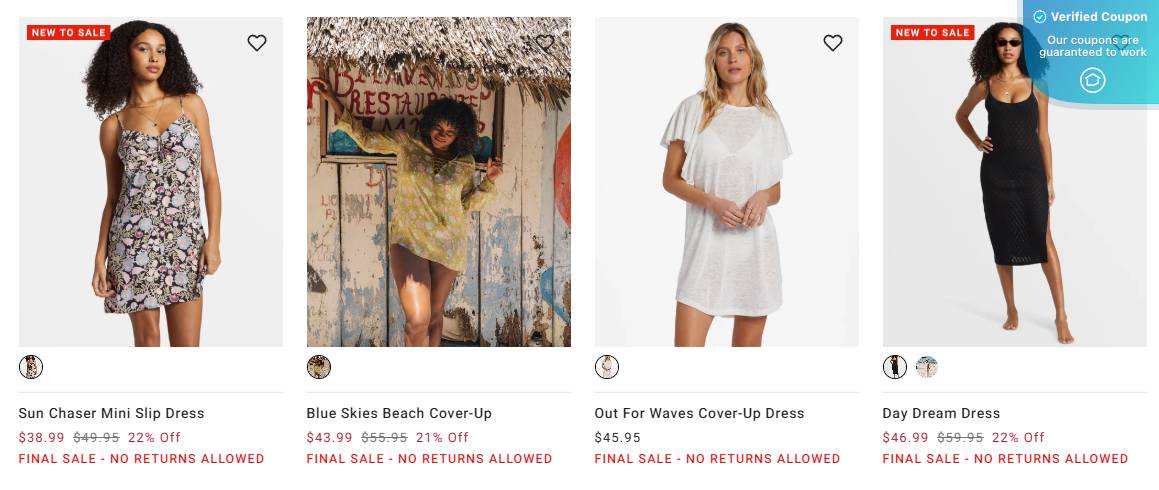1159x490 pixels.
Task: Open the Blue Skies Beach Cover-Up title link
Action: pyautogui.click(x=399, y=413)
